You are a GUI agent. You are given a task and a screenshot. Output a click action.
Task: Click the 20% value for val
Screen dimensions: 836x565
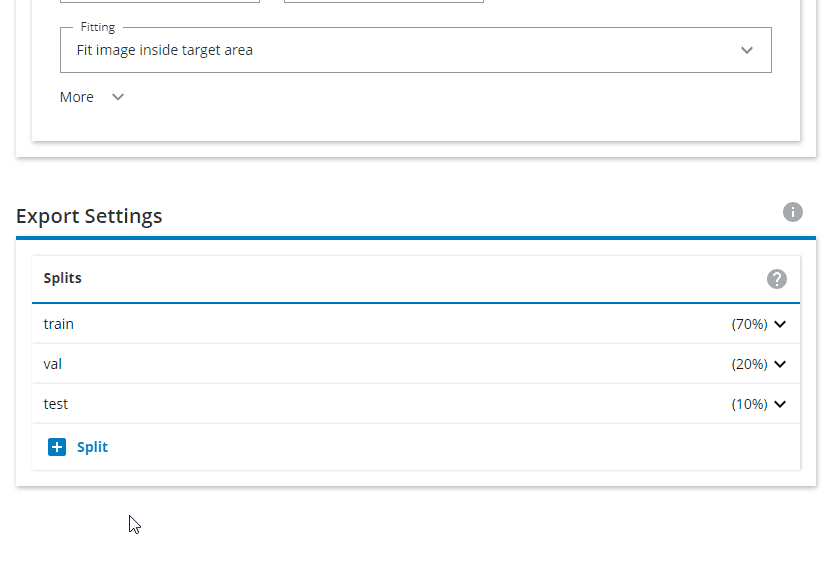point(749,364)
